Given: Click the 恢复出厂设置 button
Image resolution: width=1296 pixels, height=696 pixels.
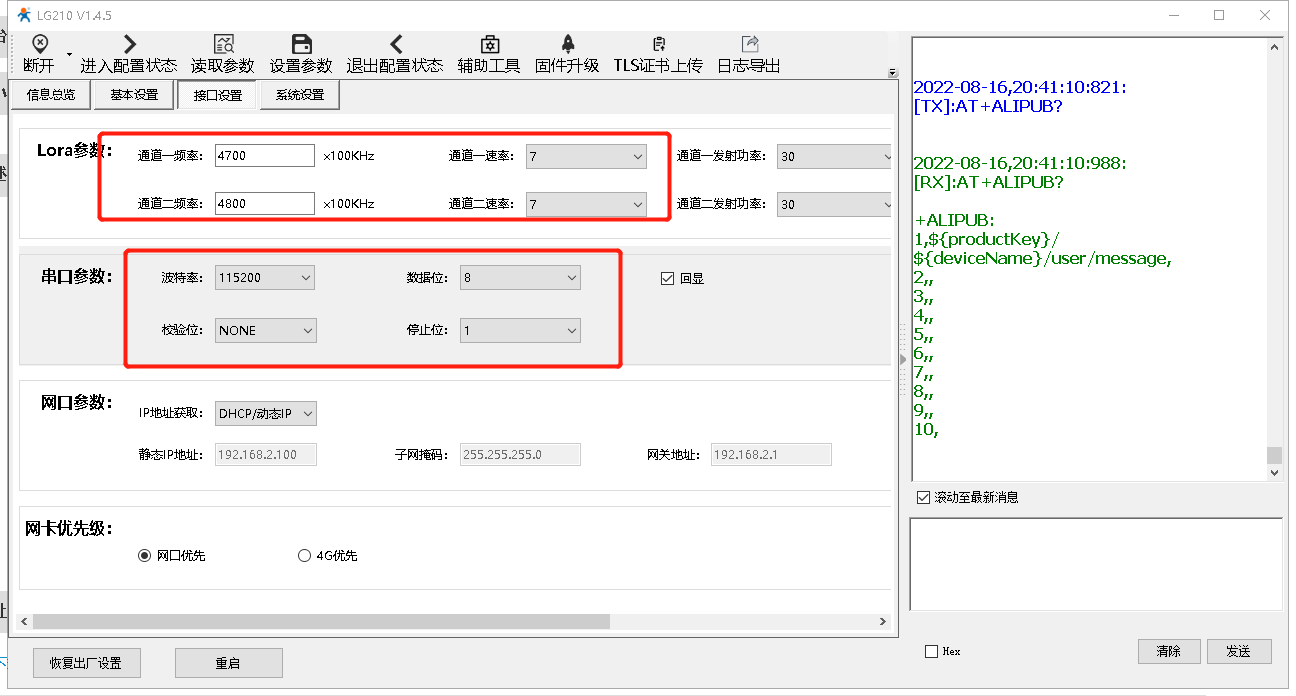Looking at the screenshot, I should pyautogui.click(x=86, y=663).
